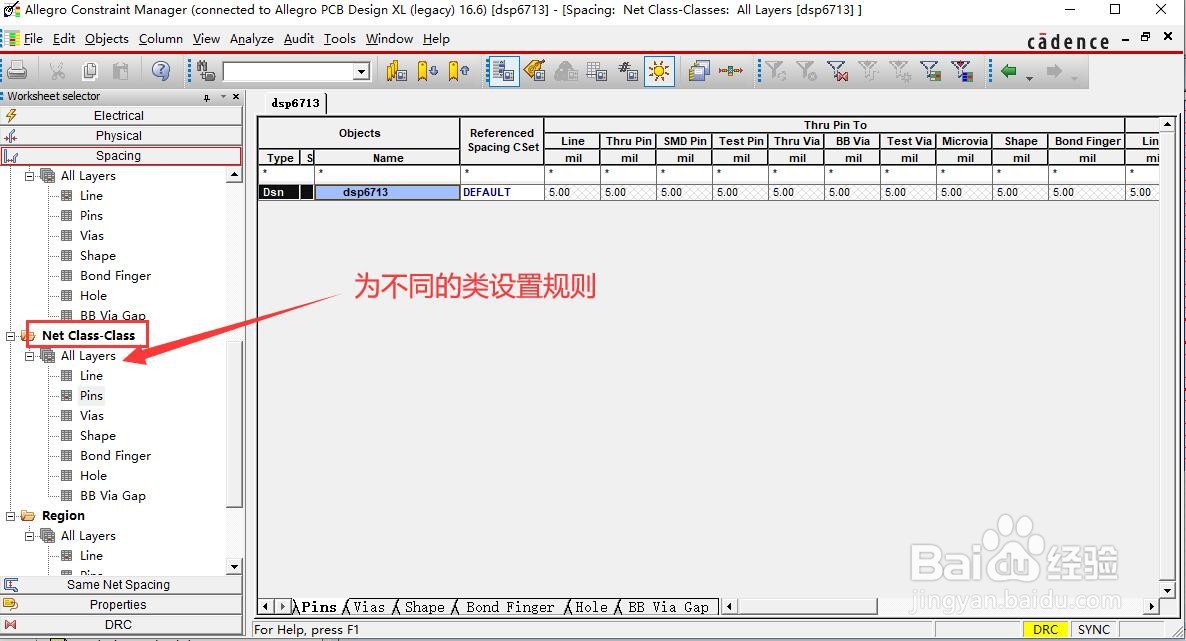The image size is (1186, 641).
Task: Collapse All Layers under Net Class-Class
Action: (29, 356)
